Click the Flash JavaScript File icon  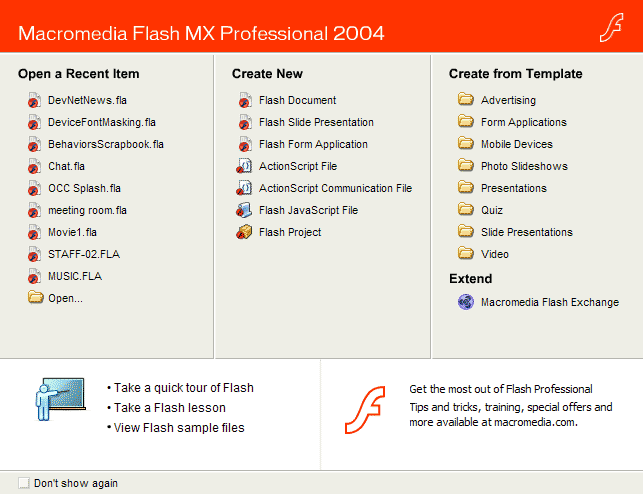pos(244,210)
